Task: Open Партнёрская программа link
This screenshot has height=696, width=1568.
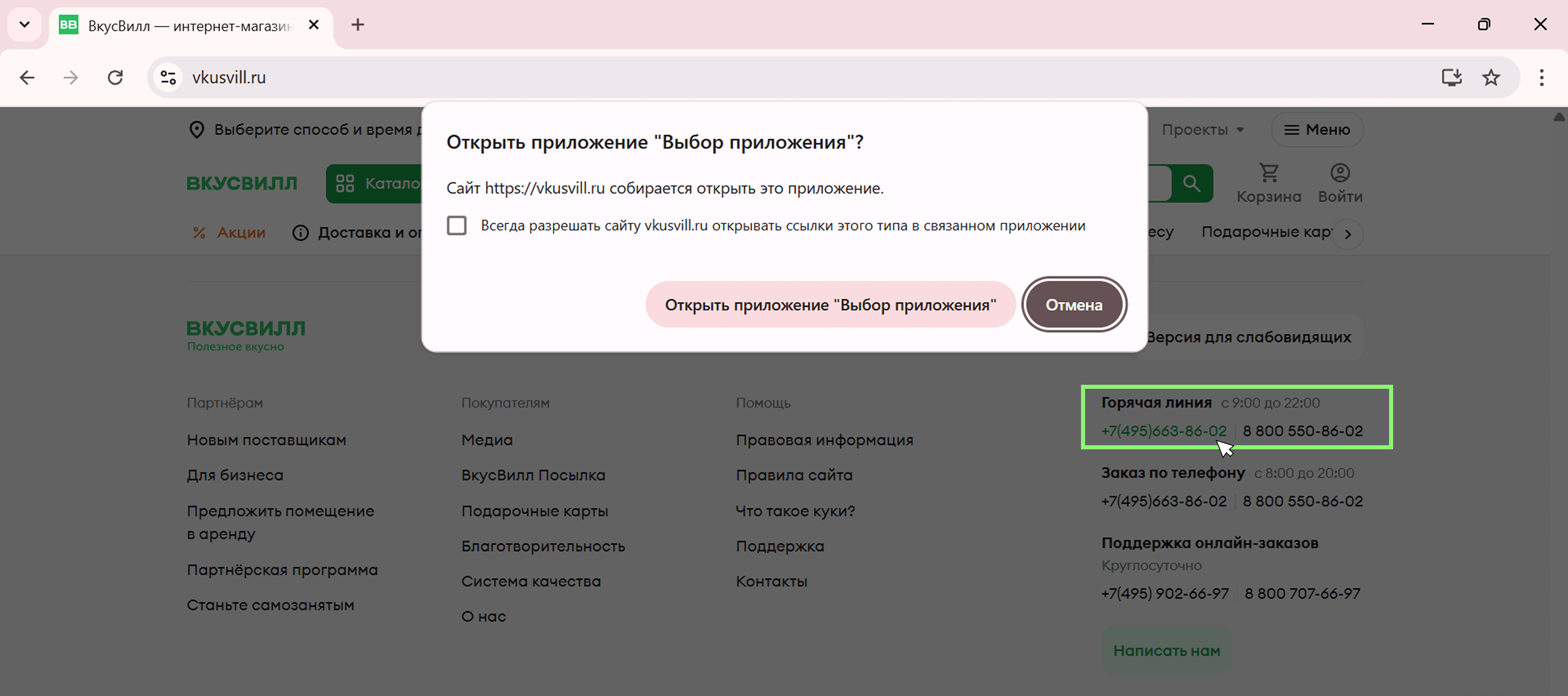Action: (282, 570)
